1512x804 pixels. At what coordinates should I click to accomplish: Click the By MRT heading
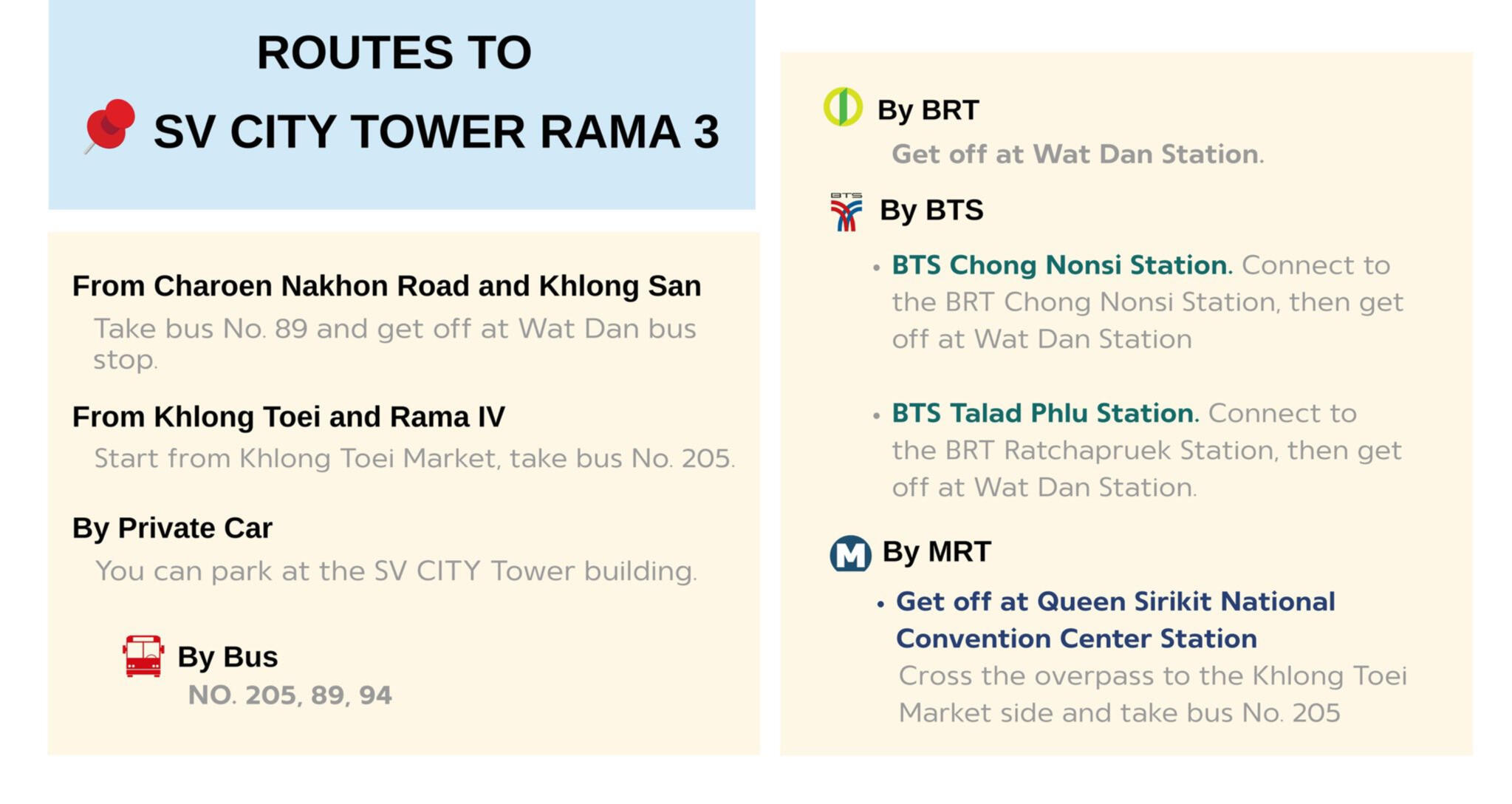click(x=936, y=552)
